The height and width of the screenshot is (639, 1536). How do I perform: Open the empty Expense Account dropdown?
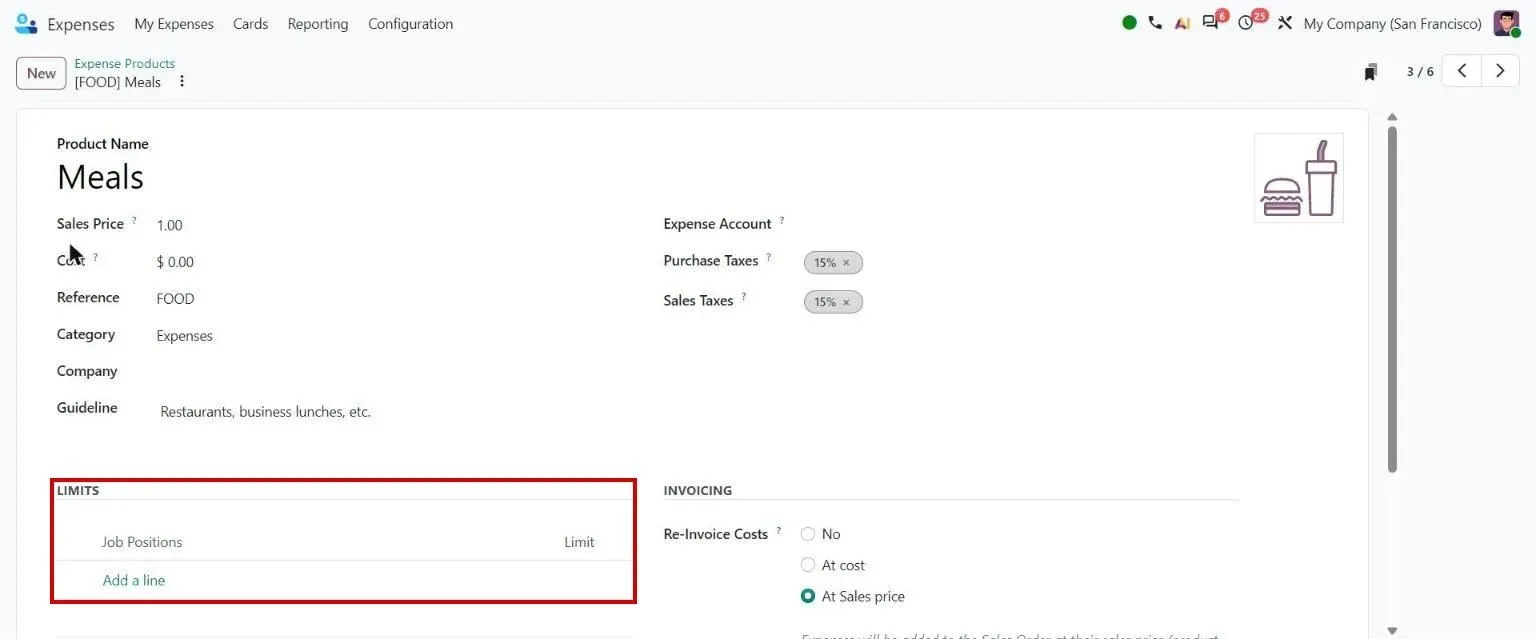(1020, 224)
